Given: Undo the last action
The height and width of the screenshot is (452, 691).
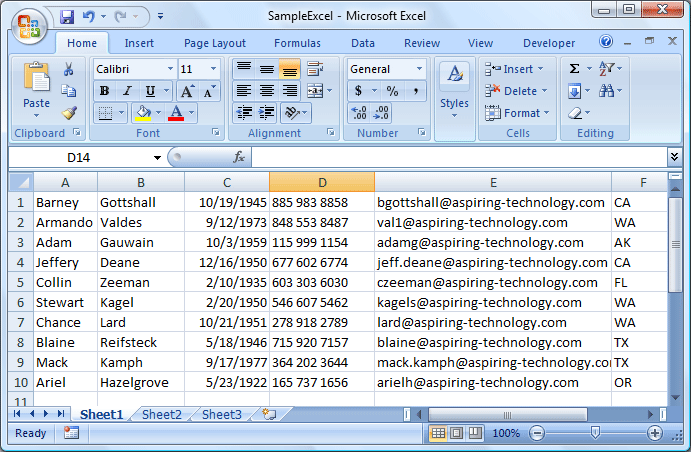Looking at the screenshot, I should click(89, 17).
